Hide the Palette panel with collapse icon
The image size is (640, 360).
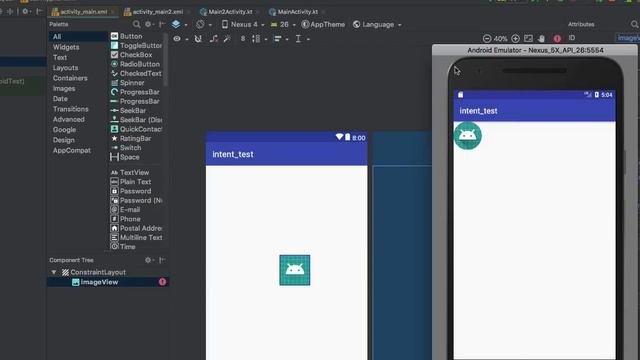162,24
